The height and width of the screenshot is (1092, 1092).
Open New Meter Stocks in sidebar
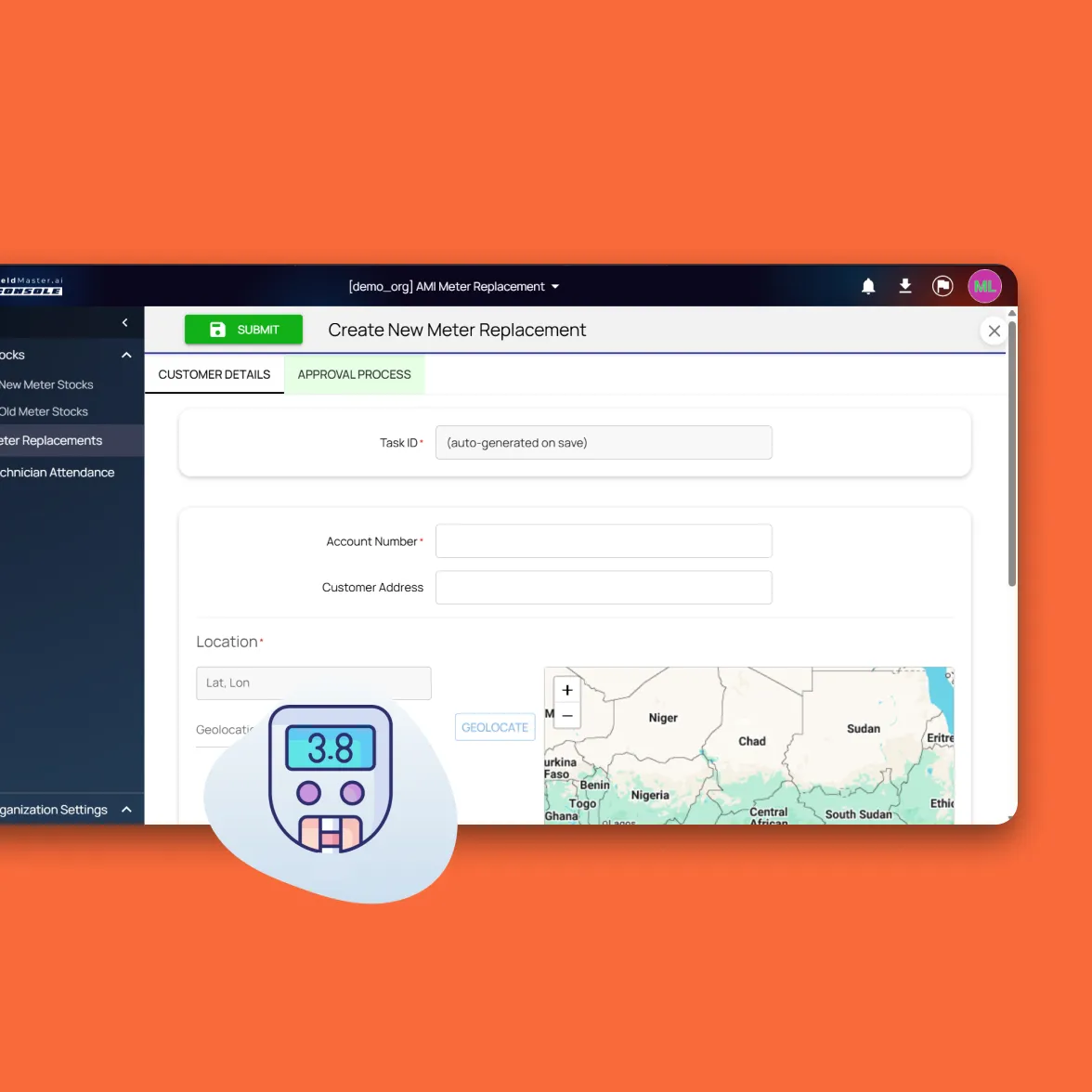coord(46,384)
